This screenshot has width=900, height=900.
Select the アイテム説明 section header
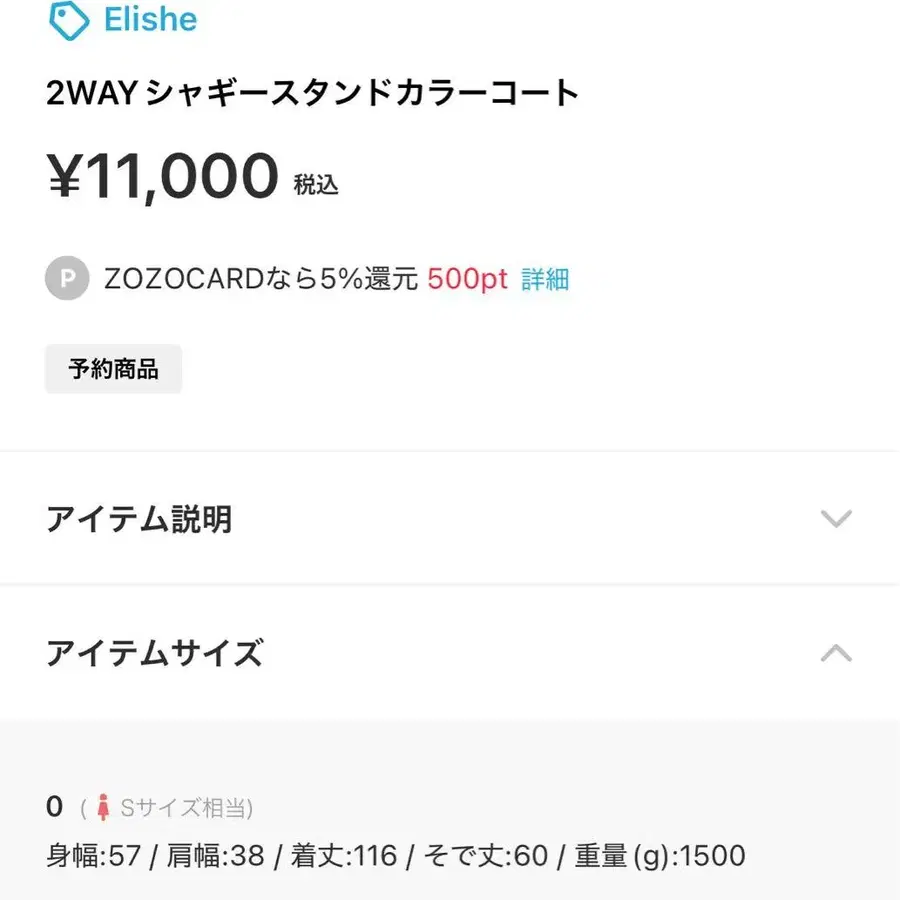(x=140, y=520)
